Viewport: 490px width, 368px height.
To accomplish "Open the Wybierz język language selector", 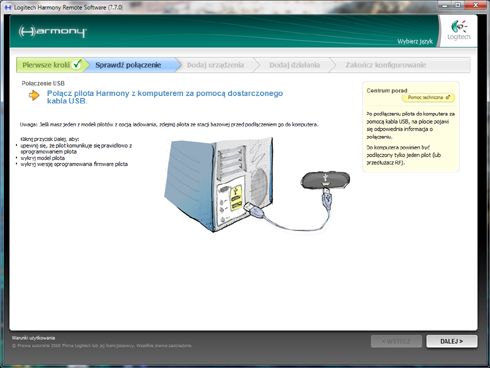I will point(415,41).
